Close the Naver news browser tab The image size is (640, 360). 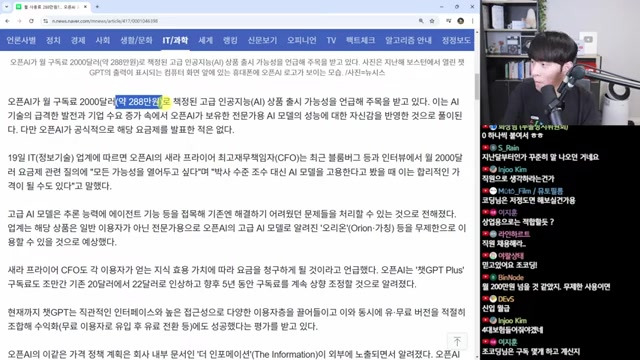click(x=85, y=7)
